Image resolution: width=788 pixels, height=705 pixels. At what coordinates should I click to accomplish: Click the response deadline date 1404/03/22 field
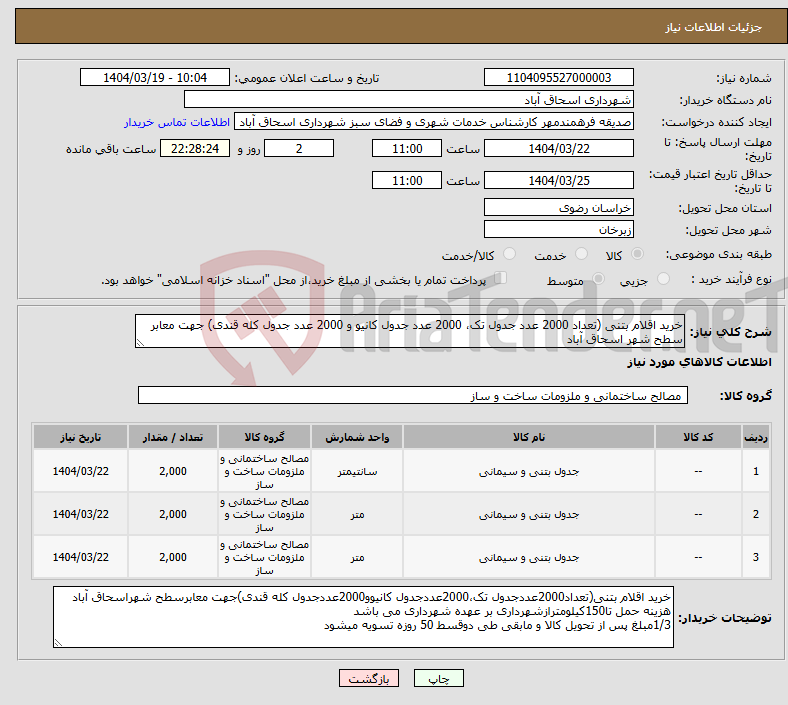[x=558, y=148]
